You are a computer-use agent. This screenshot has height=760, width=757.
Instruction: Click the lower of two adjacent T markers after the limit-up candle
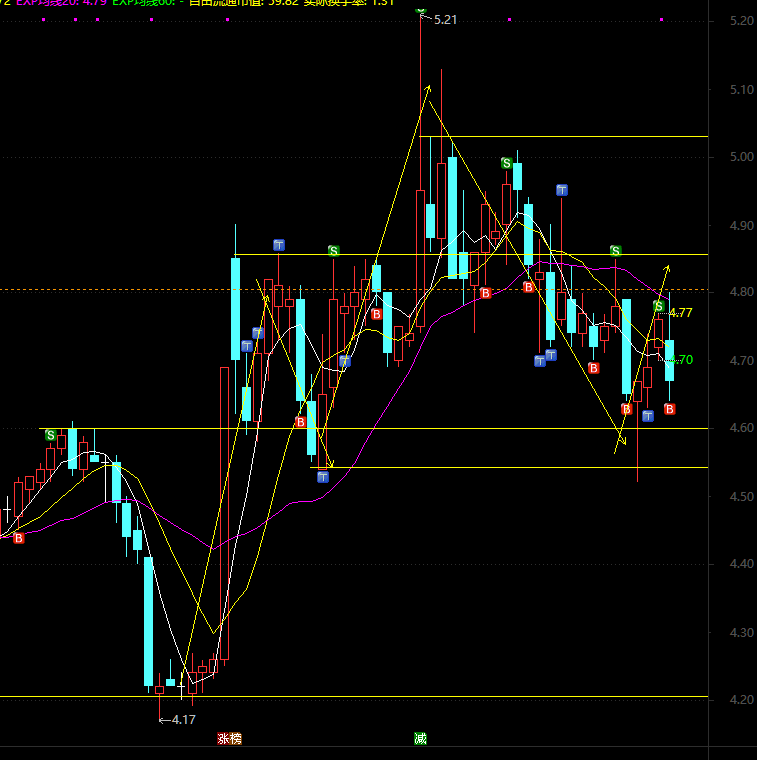247,346
